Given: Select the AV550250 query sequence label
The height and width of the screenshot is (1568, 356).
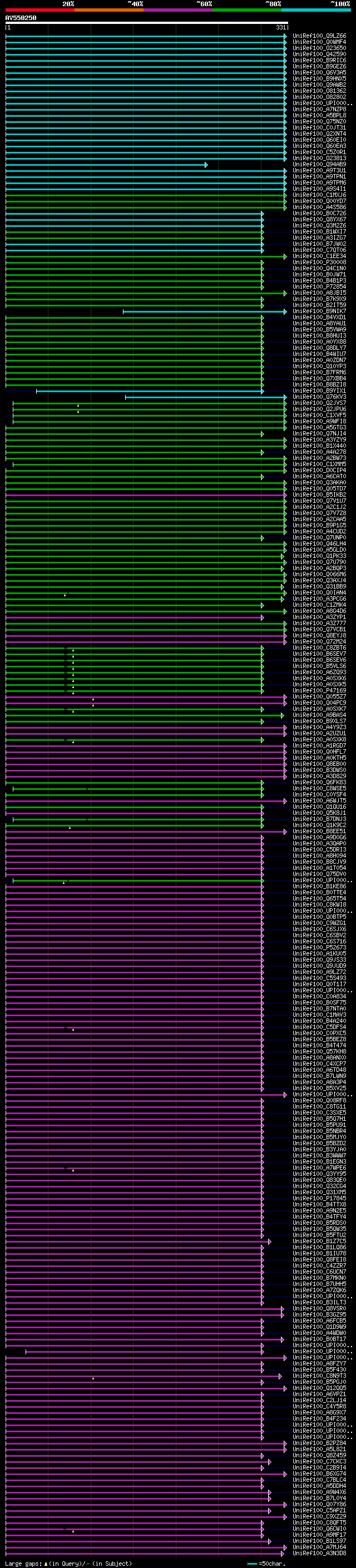Looking at the screenshot, I should (x=21, y=18).
